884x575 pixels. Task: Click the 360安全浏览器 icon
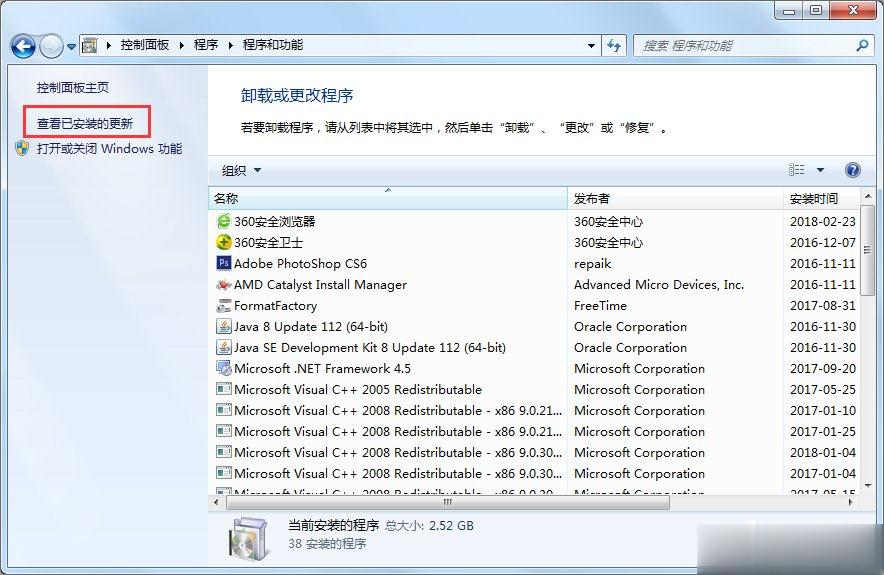pyautogui.click(x=224, y=222)
